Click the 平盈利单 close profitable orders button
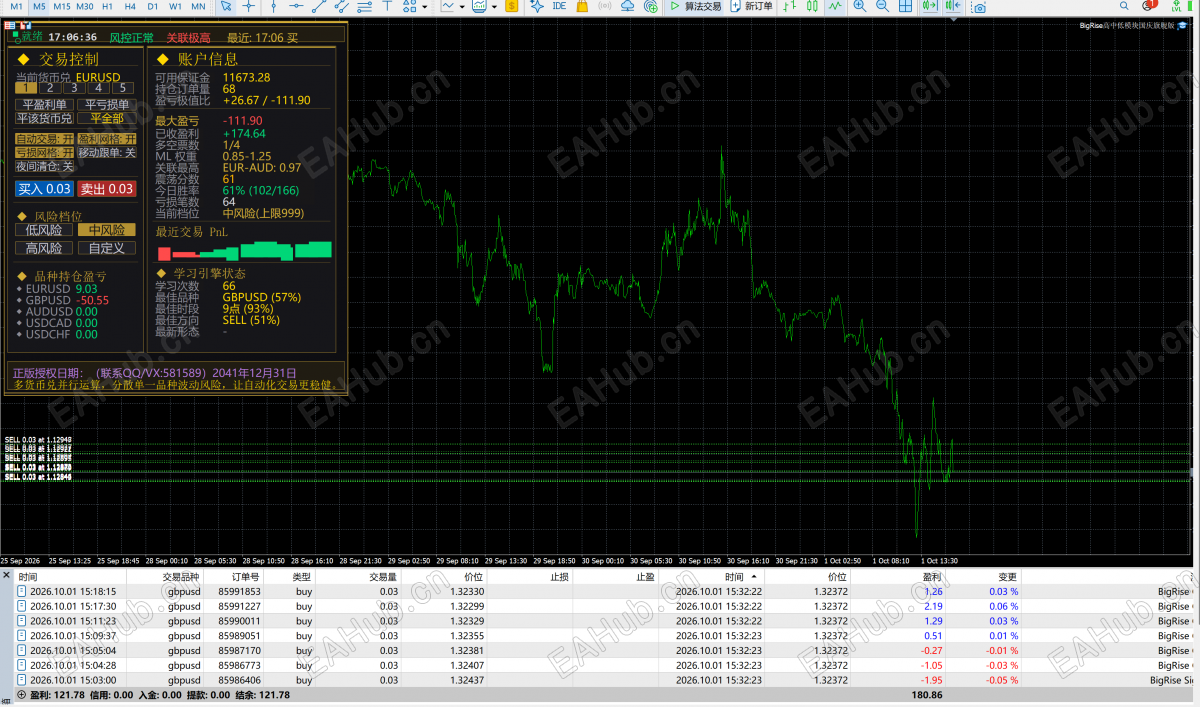Viewport: 1200px width, 707px height. 45,104
